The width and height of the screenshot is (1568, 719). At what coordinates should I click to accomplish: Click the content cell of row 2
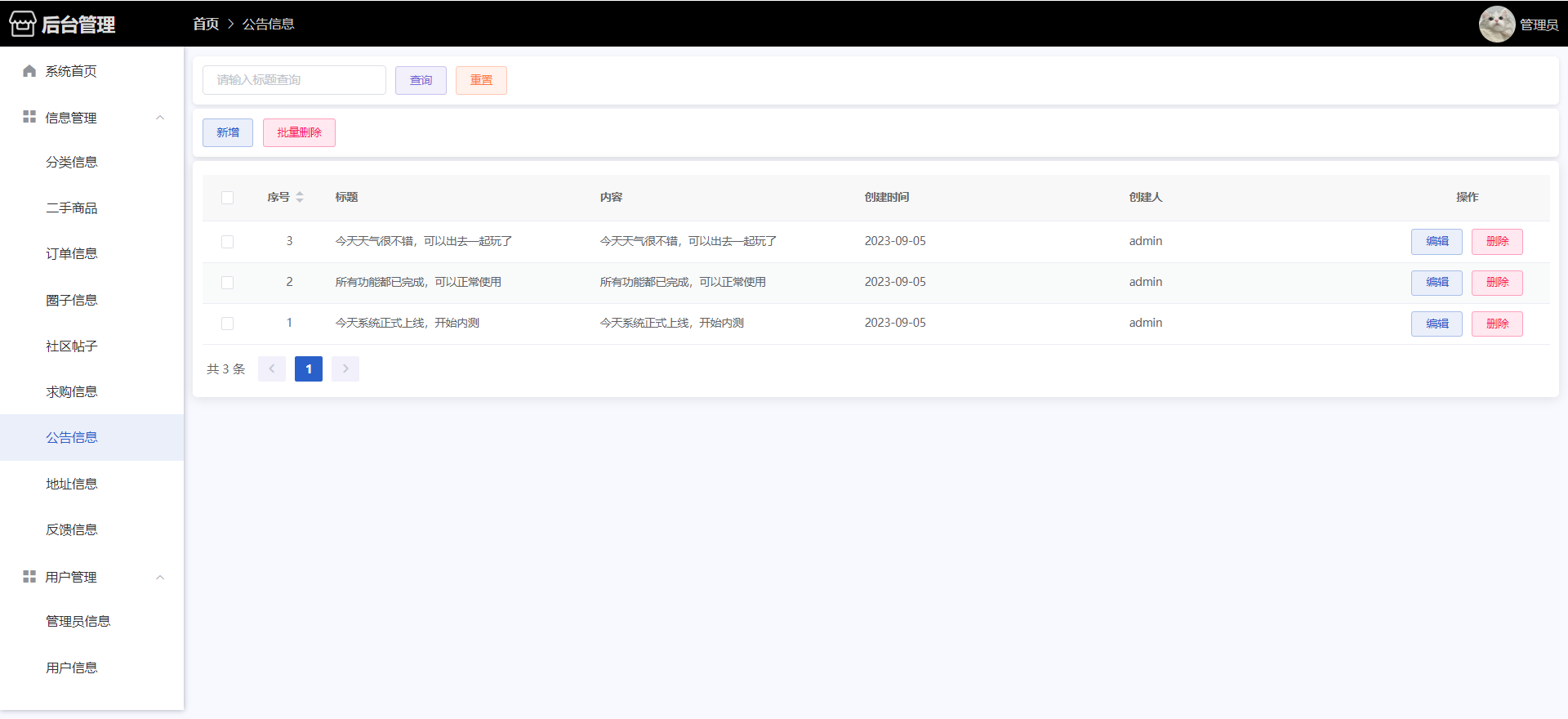(x=683, y=282)
